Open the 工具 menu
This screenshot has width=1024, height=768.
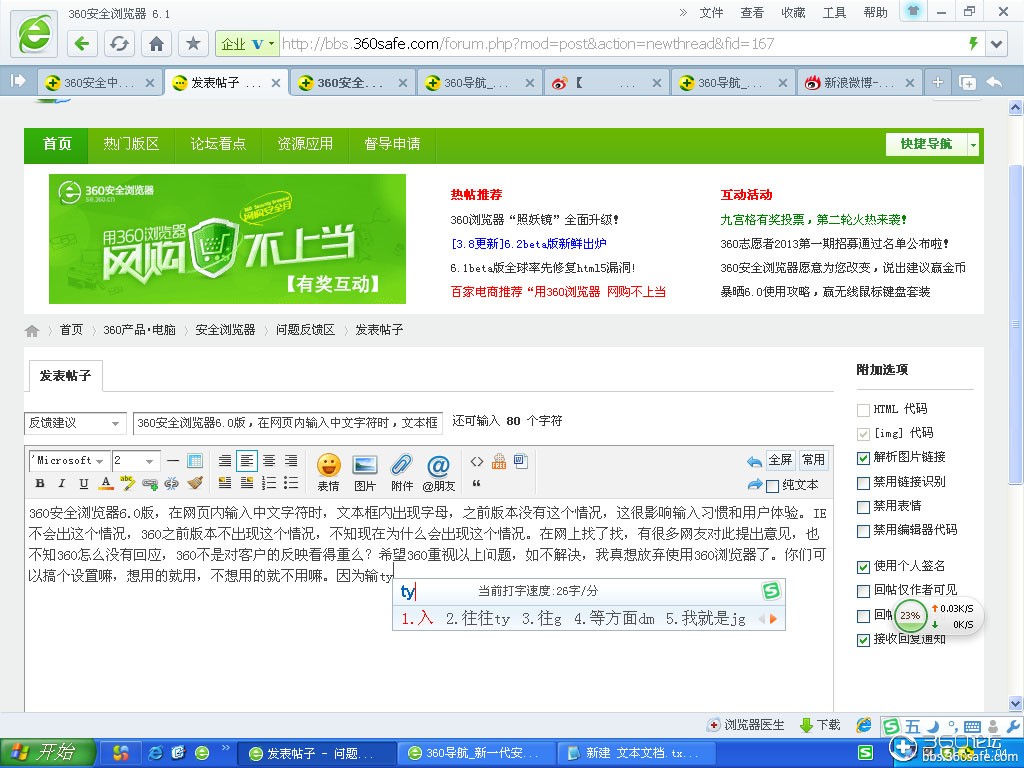834,12
